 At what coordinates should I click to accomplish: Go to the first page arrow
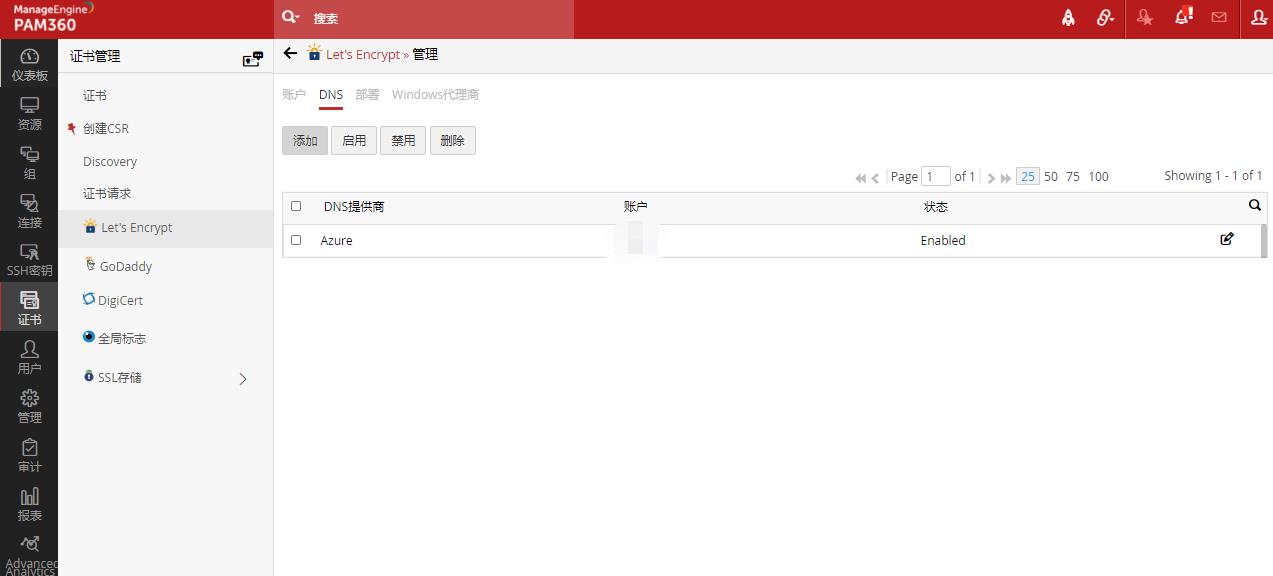[860, 178]
